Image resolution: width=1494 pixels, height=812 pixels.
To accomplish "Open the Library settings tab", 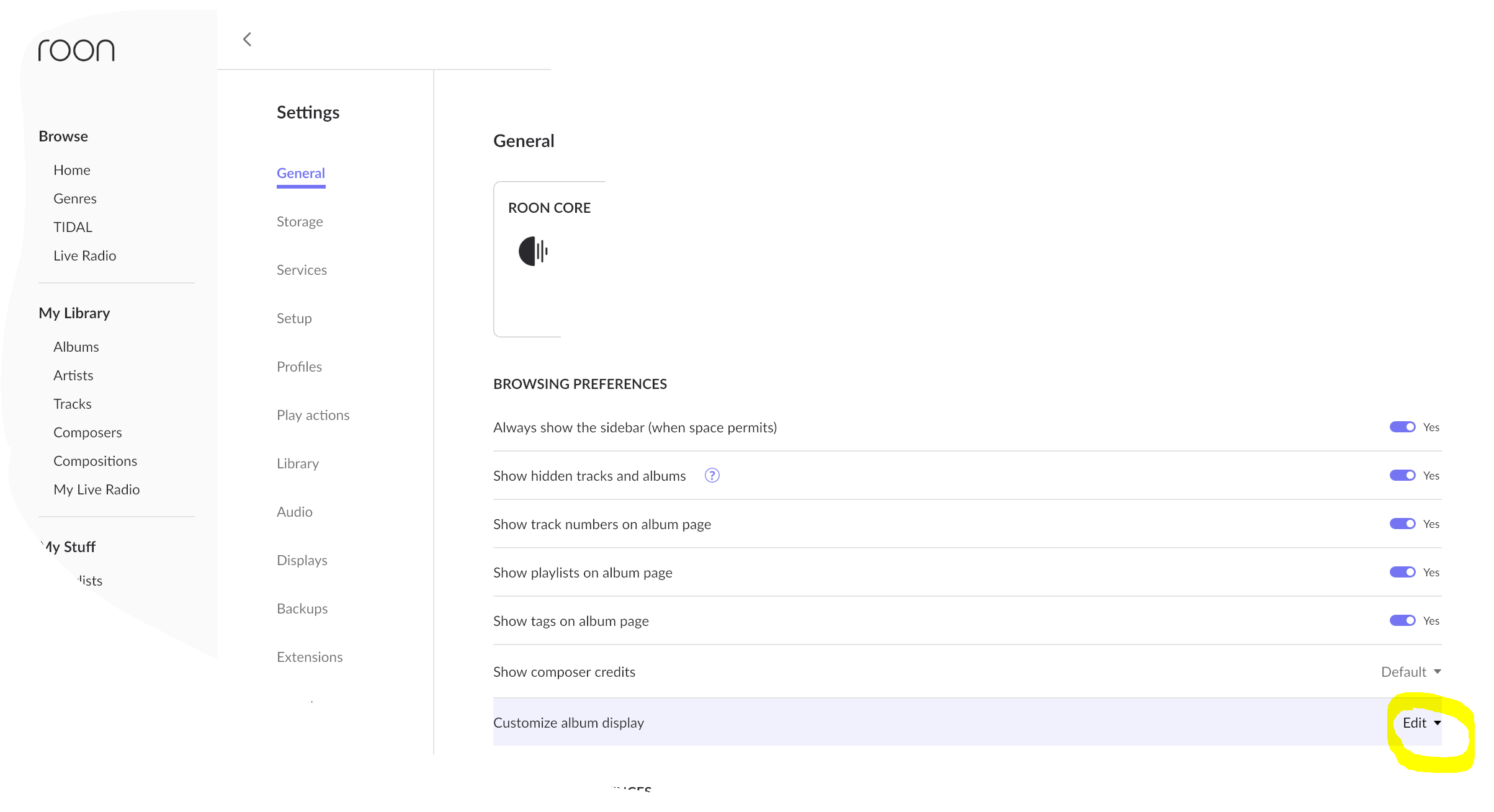I will point(298,464).
